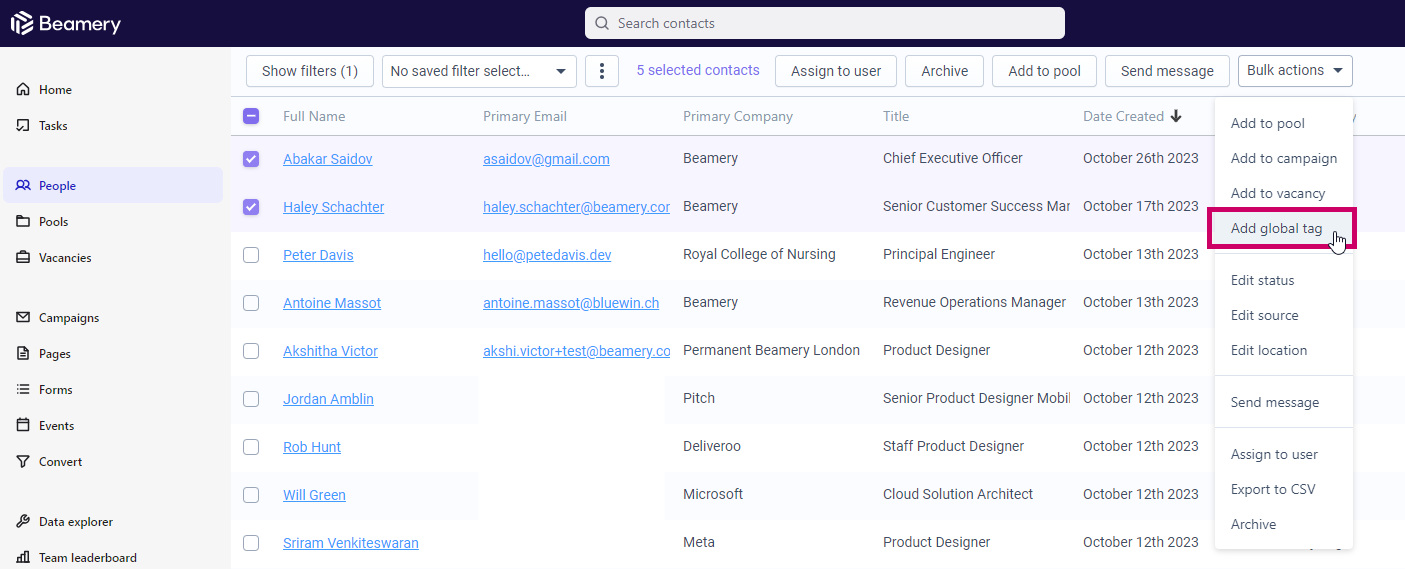Open Peter Davis contact link
1405x569 pixels.
[x=318, y=255]
